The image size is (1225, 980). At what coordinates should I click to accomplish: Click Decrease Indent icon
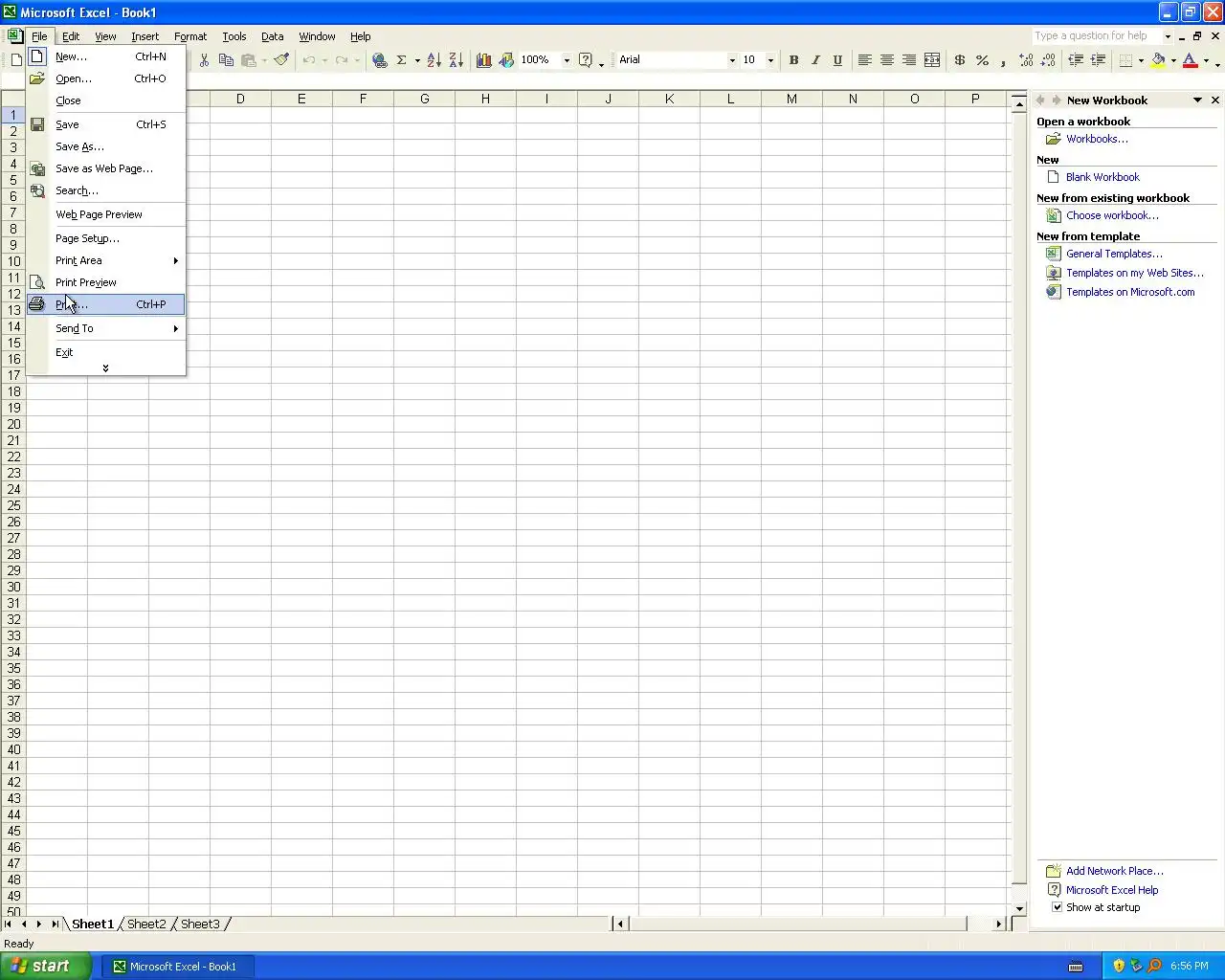[1076, 59]
